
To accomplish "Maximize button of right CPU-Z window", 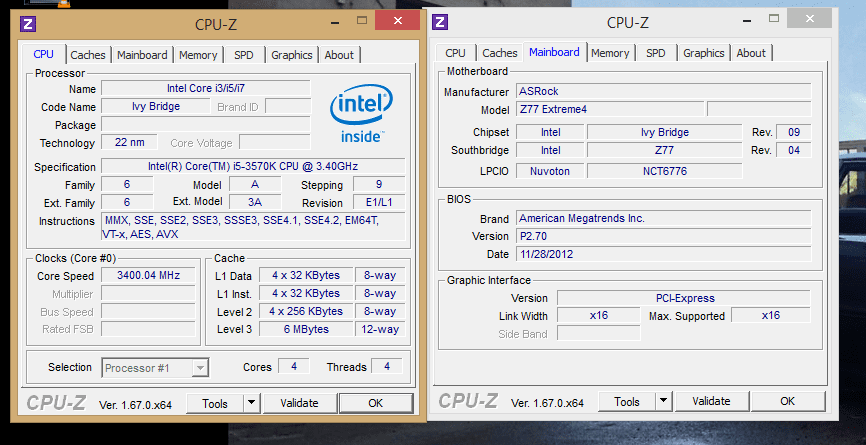I will tap(774, 19).
